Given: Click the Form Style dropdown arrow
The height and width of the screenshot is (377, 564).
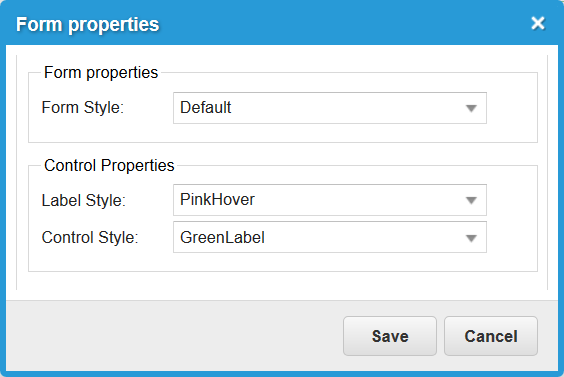Looking at the screenshot, I should (471, 108).
